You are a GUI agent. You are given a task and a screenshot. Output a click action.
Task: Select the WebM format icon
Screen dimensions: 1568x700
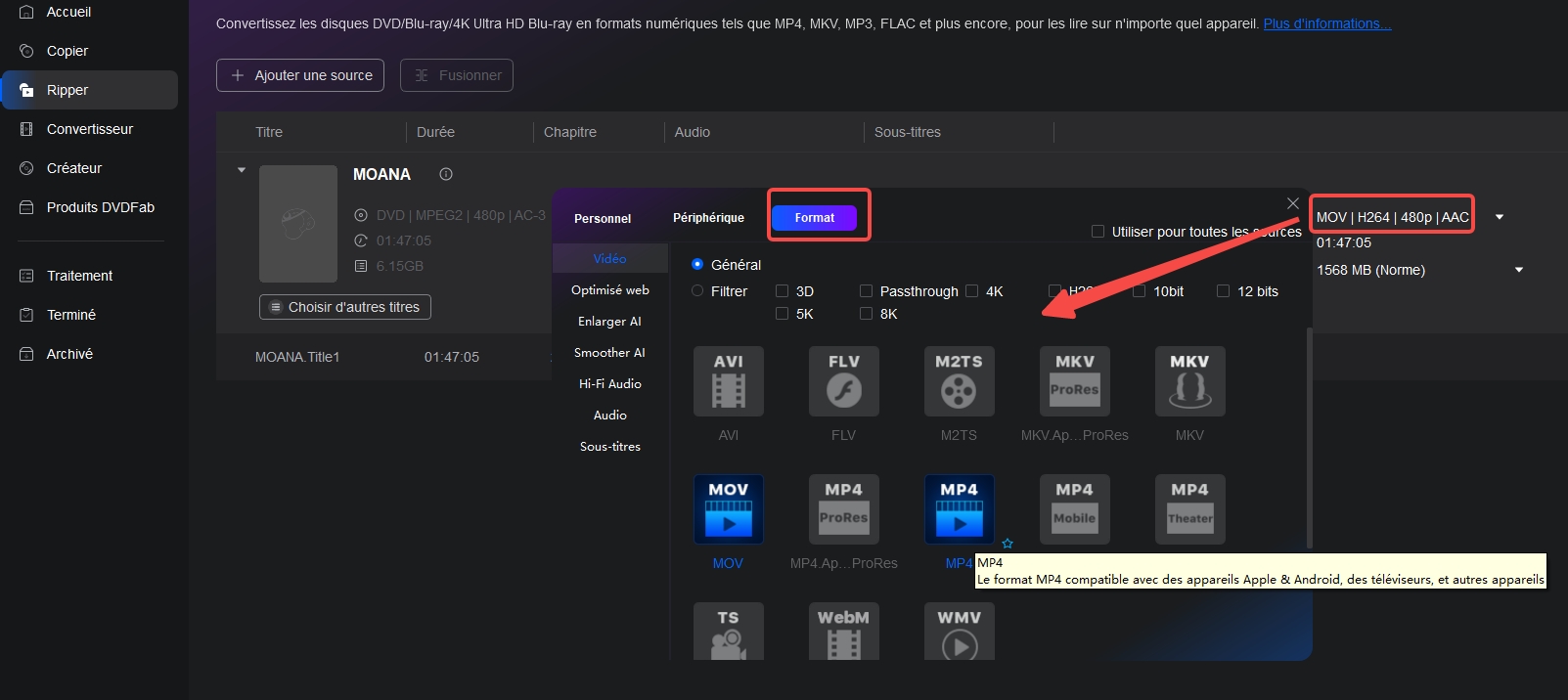(x=844, y=632)
